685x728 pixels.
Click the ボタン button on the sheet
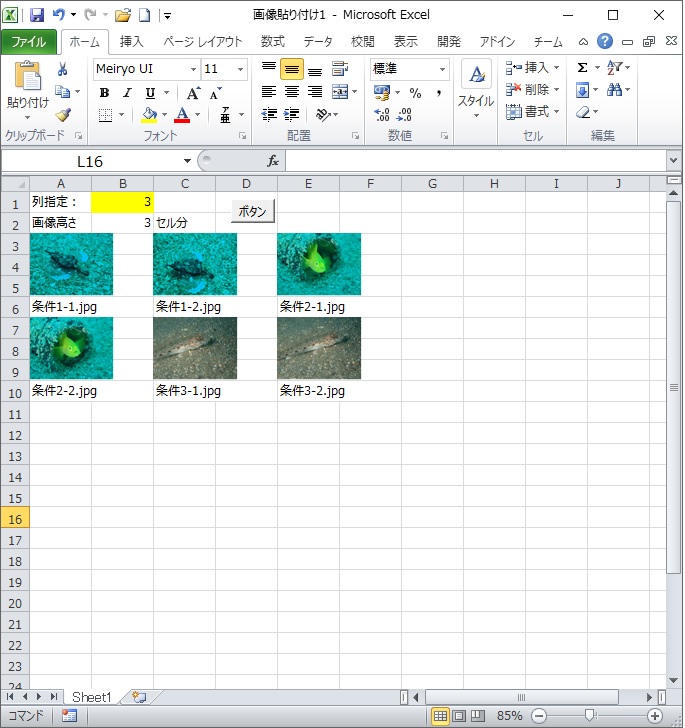coord(253,211)
